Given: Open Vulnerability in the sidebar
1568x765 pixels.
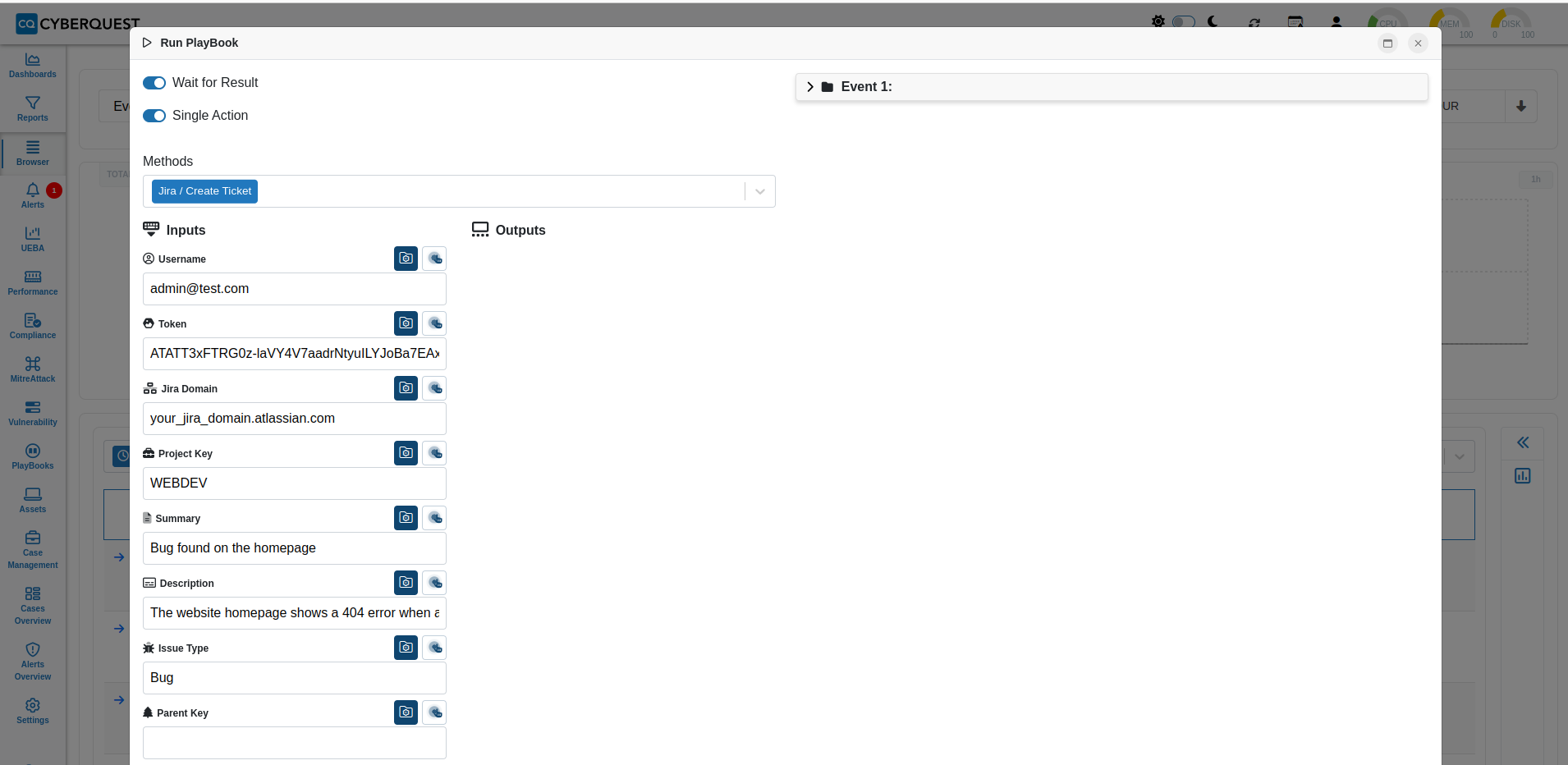Looking at the screenshot, I should point(33,414).
